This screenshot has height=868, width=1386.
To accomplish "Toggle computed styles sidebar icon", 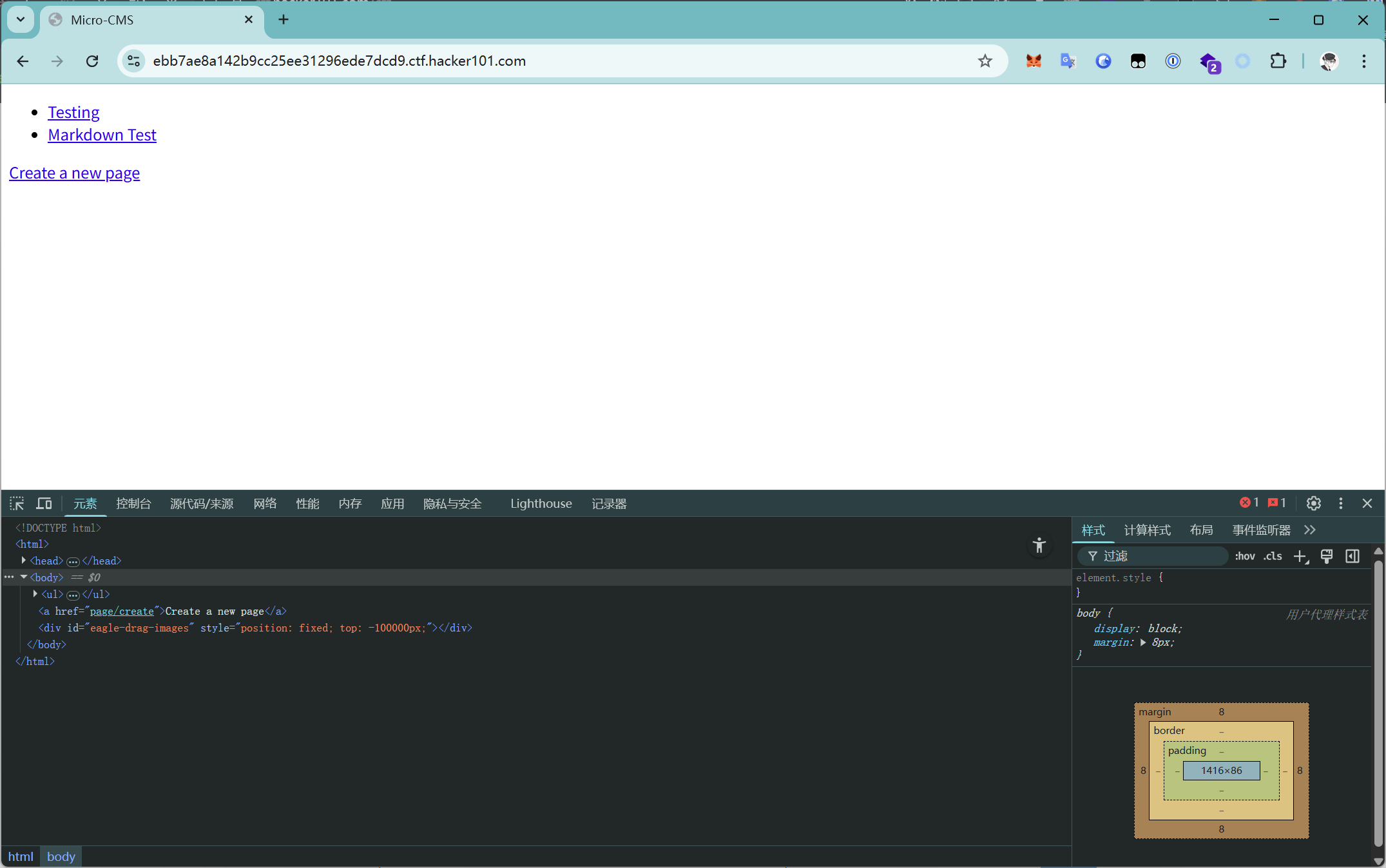I will (x=1352, y=556).
